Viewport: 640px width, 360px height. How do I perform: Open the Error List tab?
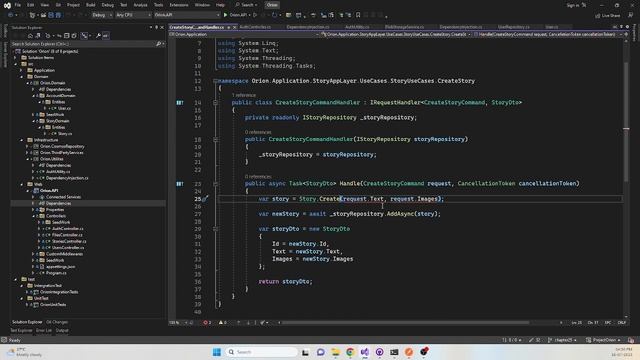coord(44,330)
